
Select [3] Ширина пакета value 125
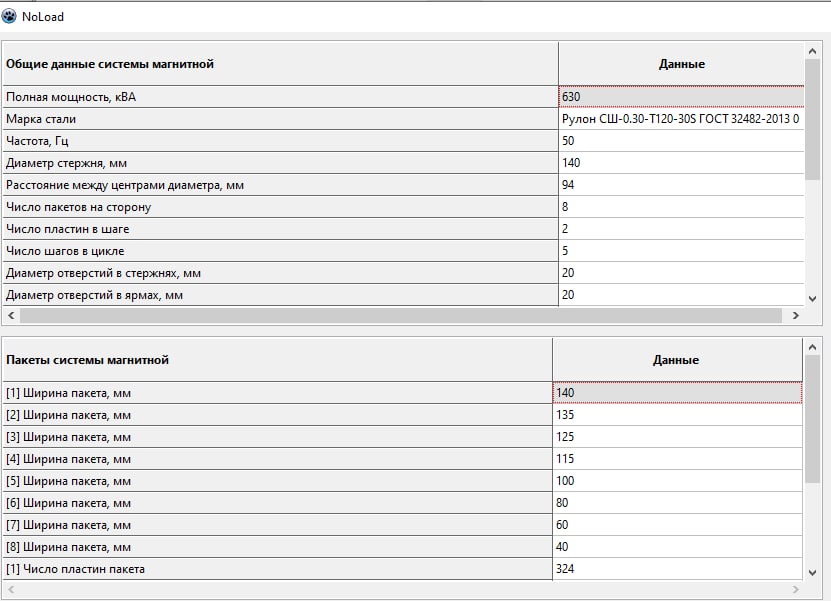tap(677, 437)
